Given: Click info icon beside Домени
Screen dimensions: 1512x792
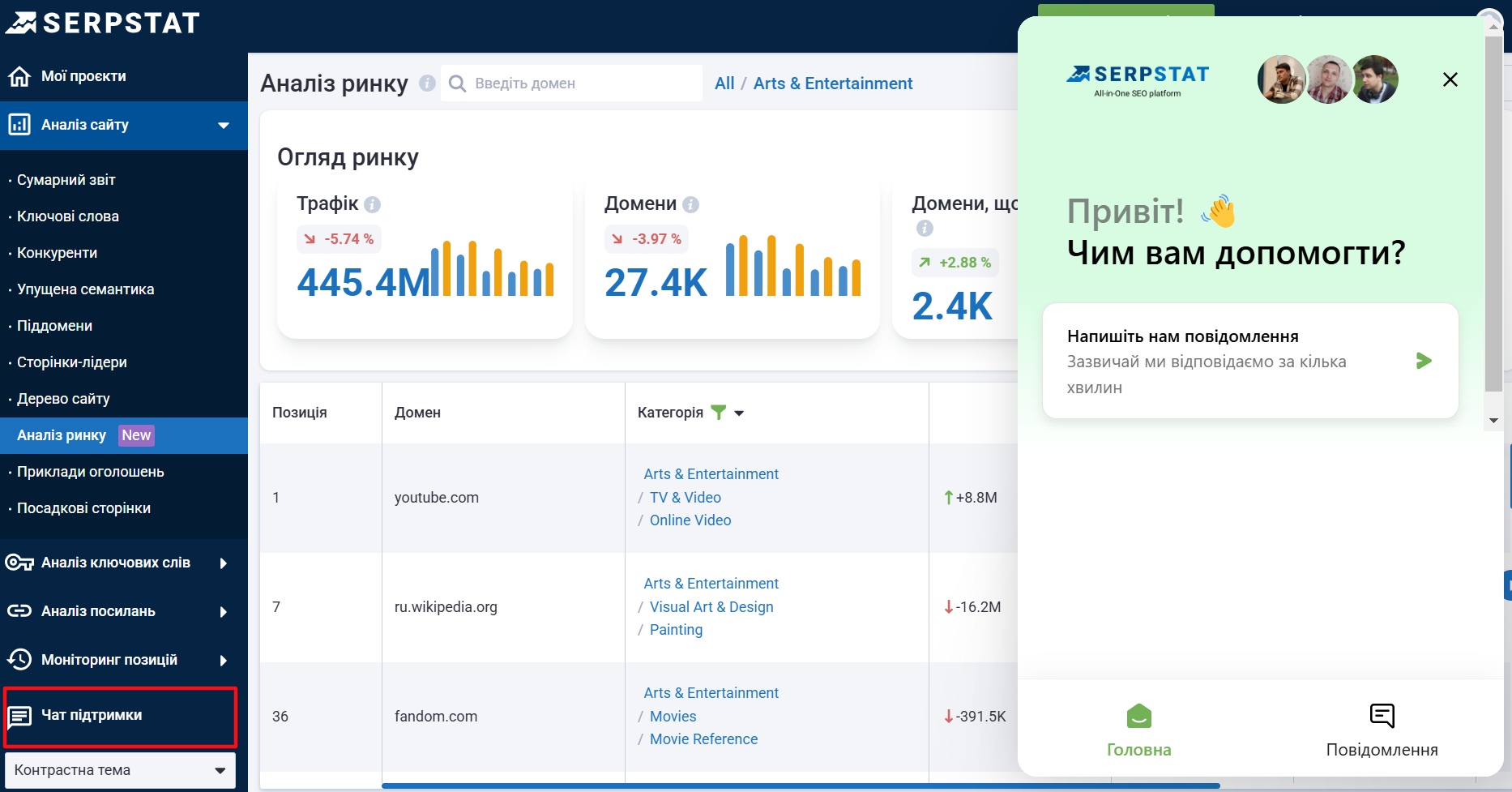Looking at the screenshot, I should click(690, 204).
